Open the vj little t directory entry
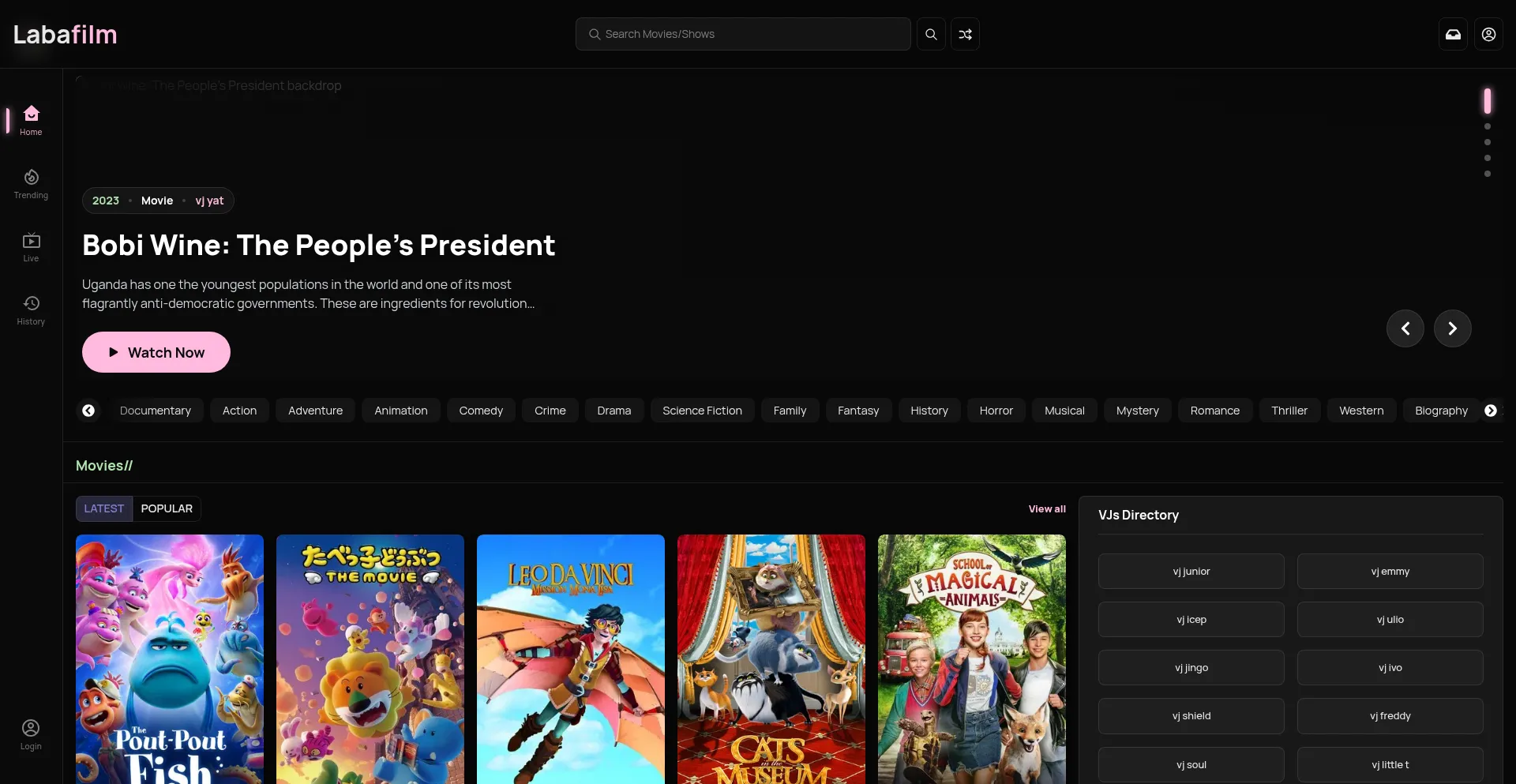The height and width of the screenshot is (784, 1516). coord(1390,765)
